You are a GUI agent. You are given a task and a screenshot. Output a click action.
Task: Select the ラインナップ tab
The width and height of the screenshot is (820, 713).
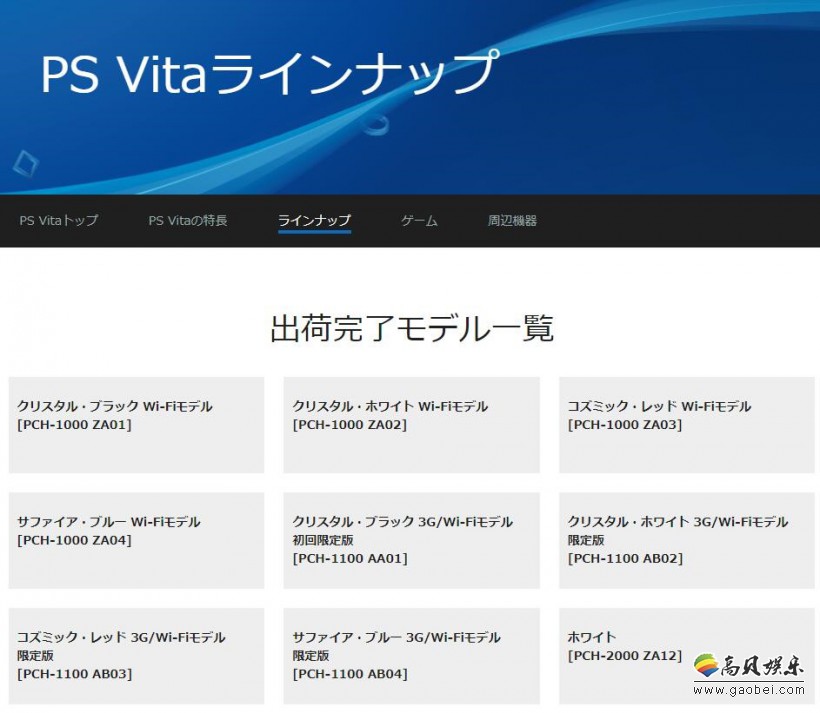(x=314, y=220)
